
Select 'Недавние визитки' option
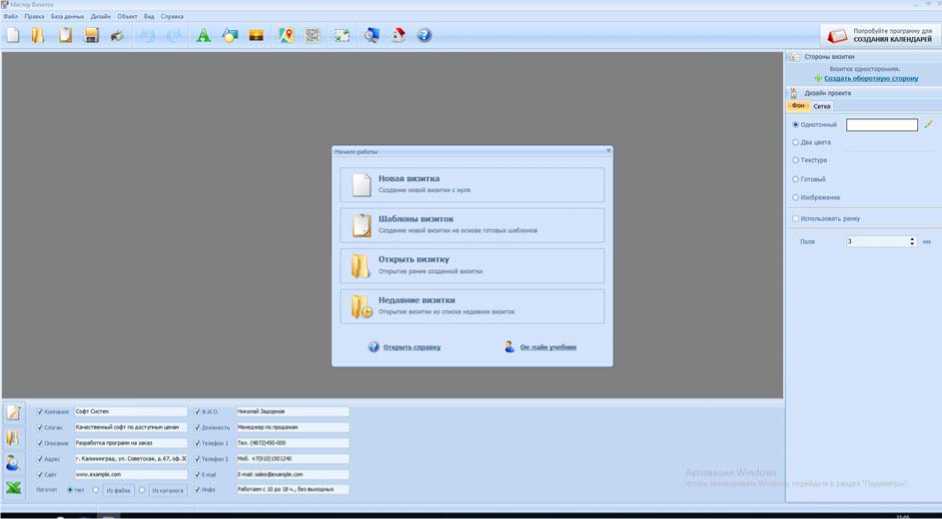[x=472, y=306]
